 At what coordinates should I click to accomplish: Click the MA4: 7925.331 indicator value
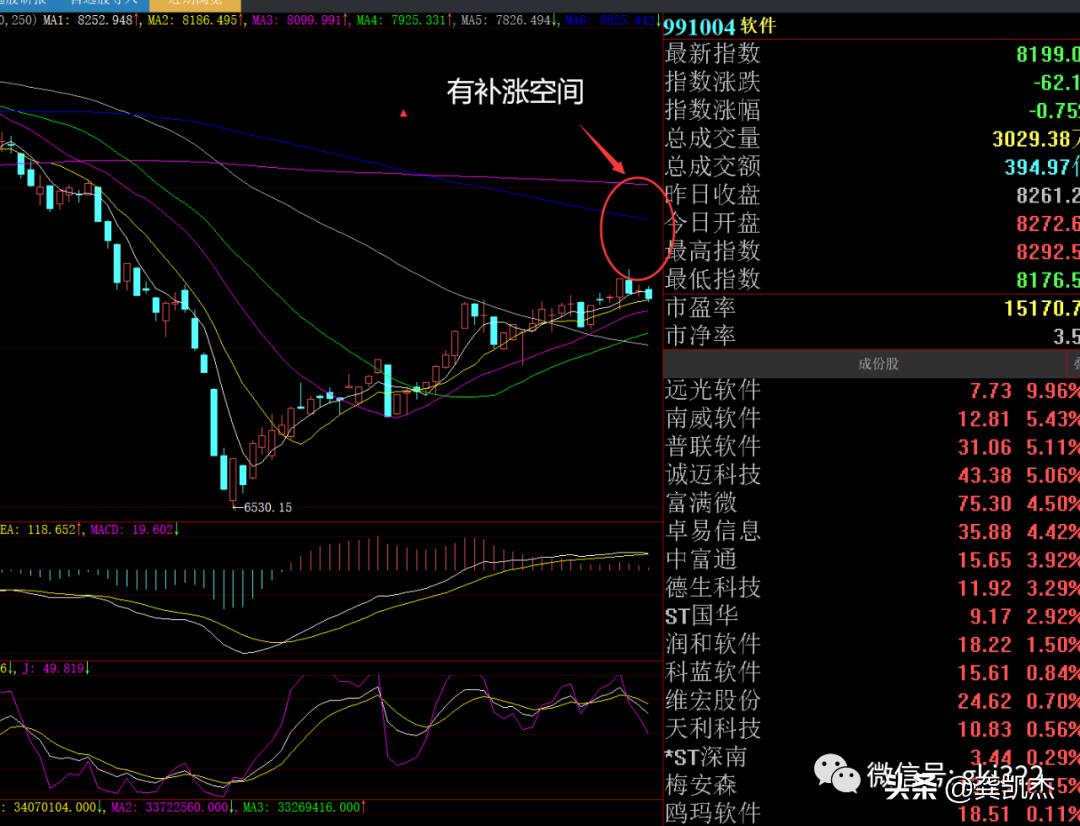[x=404, y=21]
